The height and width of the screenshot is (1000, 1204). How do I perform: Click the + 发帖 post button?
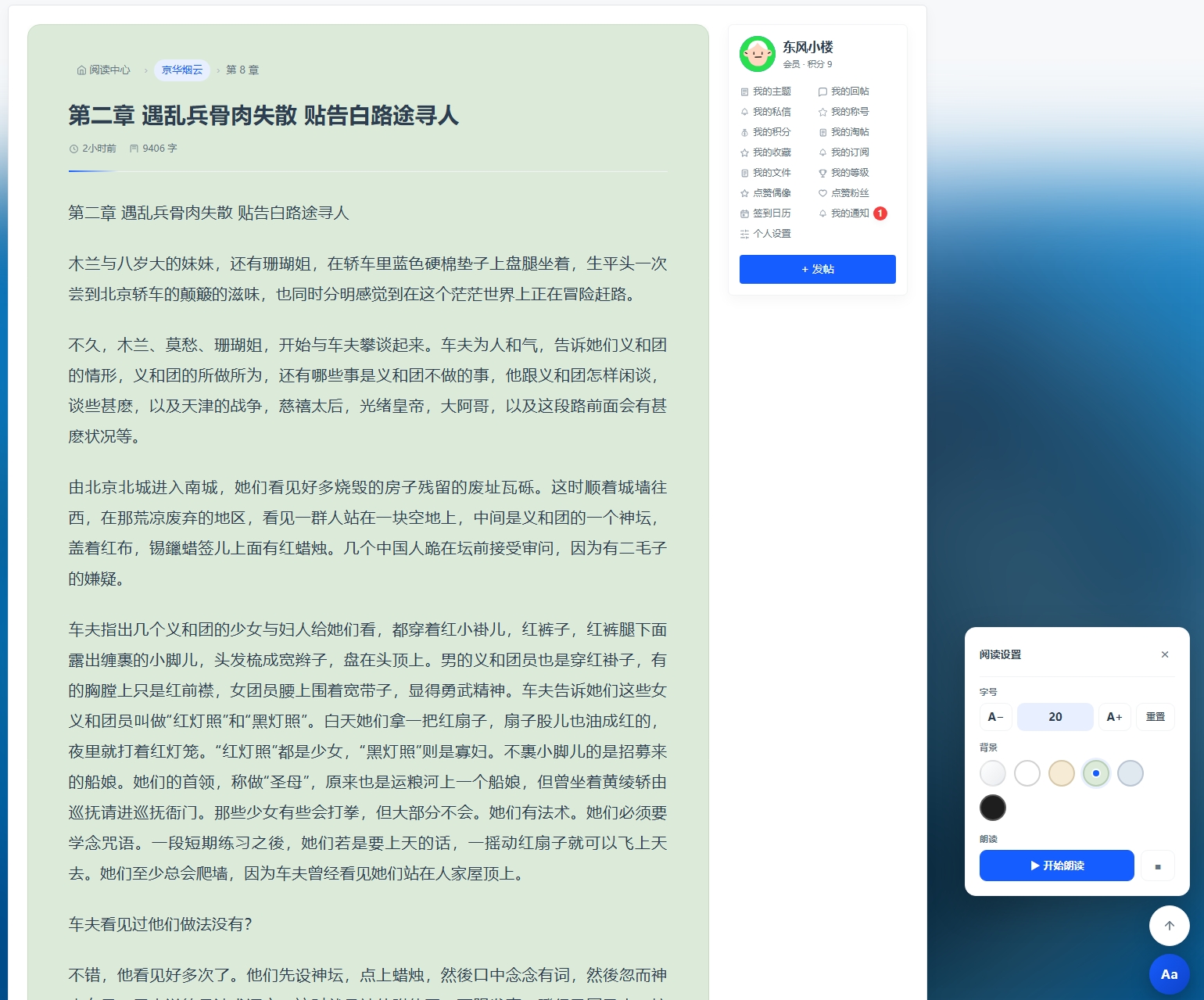[x=818, y=269]
